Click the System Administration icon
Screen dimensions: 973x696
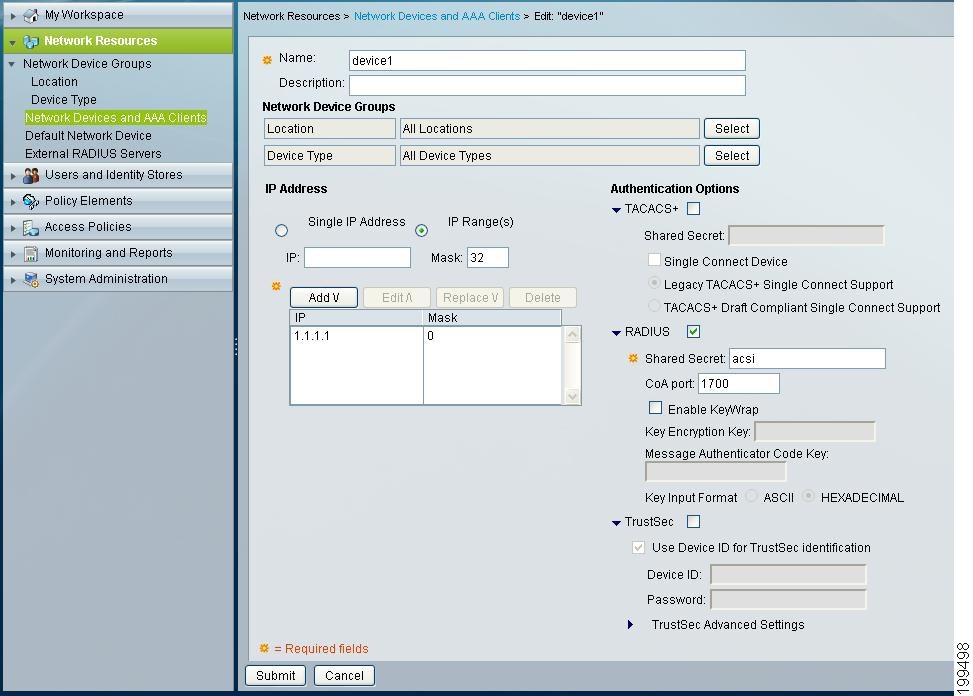point(31,279)
